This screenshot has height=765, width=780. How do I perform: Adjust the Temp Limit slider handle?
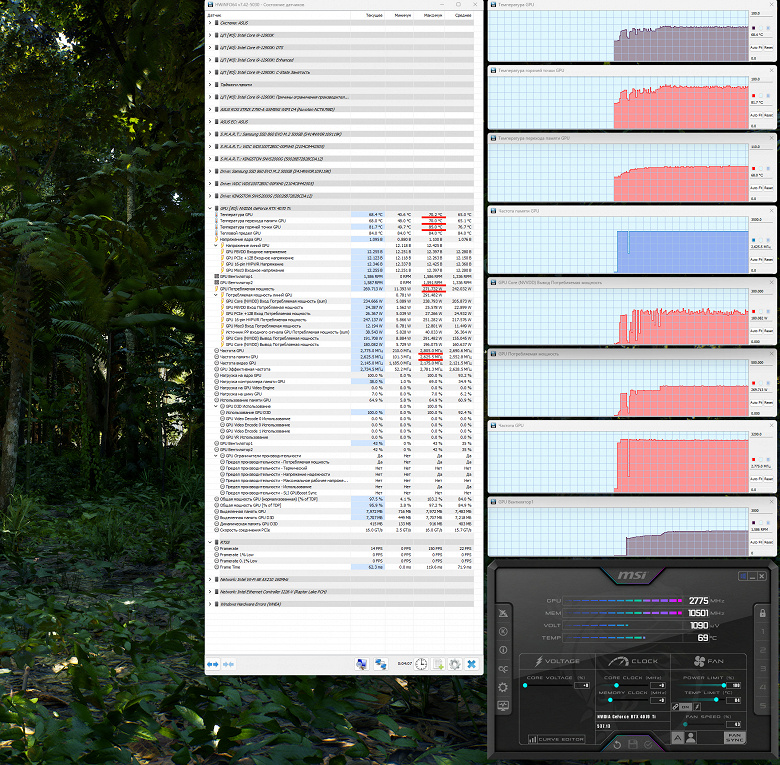716,700
